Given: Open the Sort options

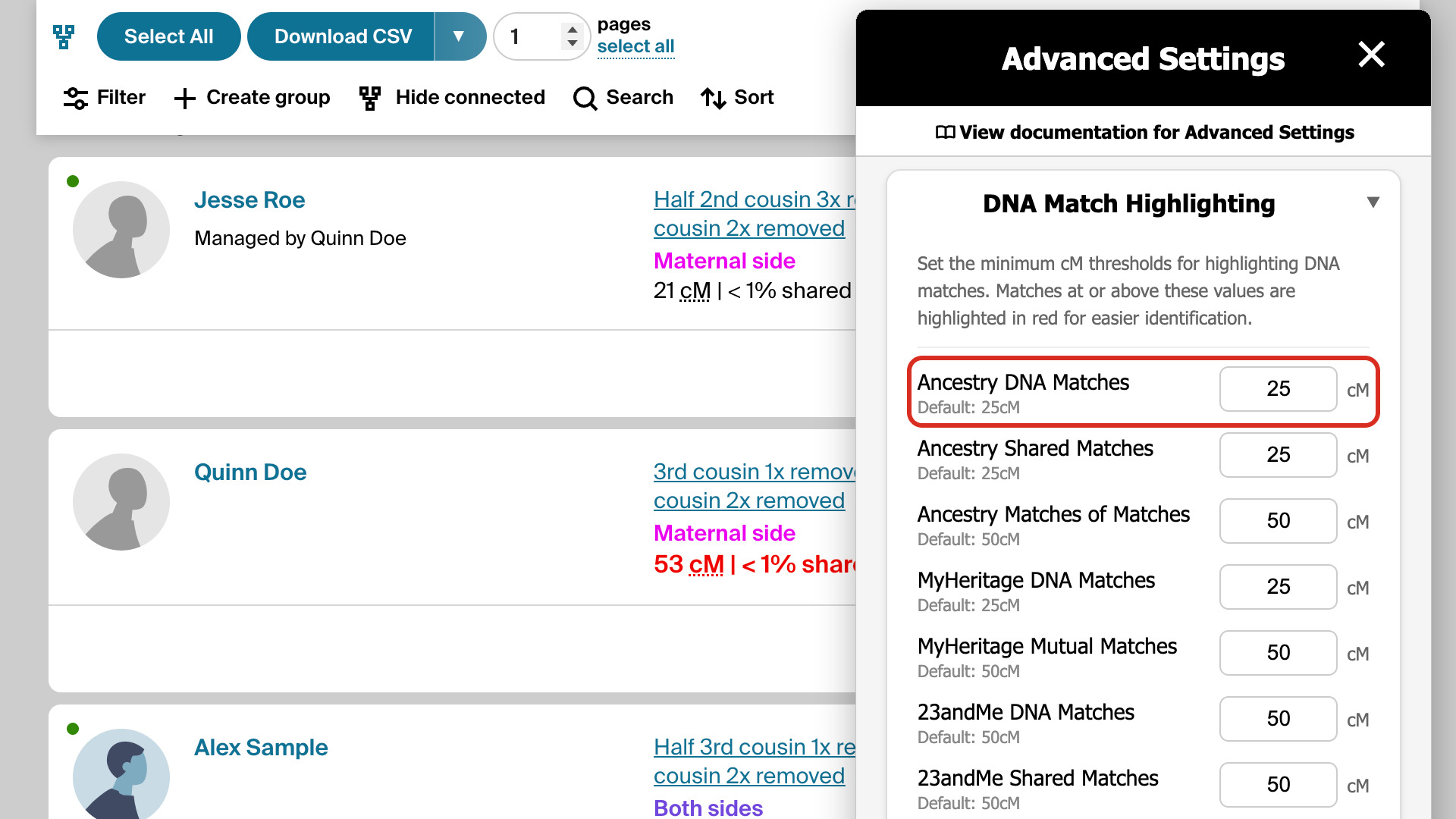Looking at the screenshot, I should [737, 98].
